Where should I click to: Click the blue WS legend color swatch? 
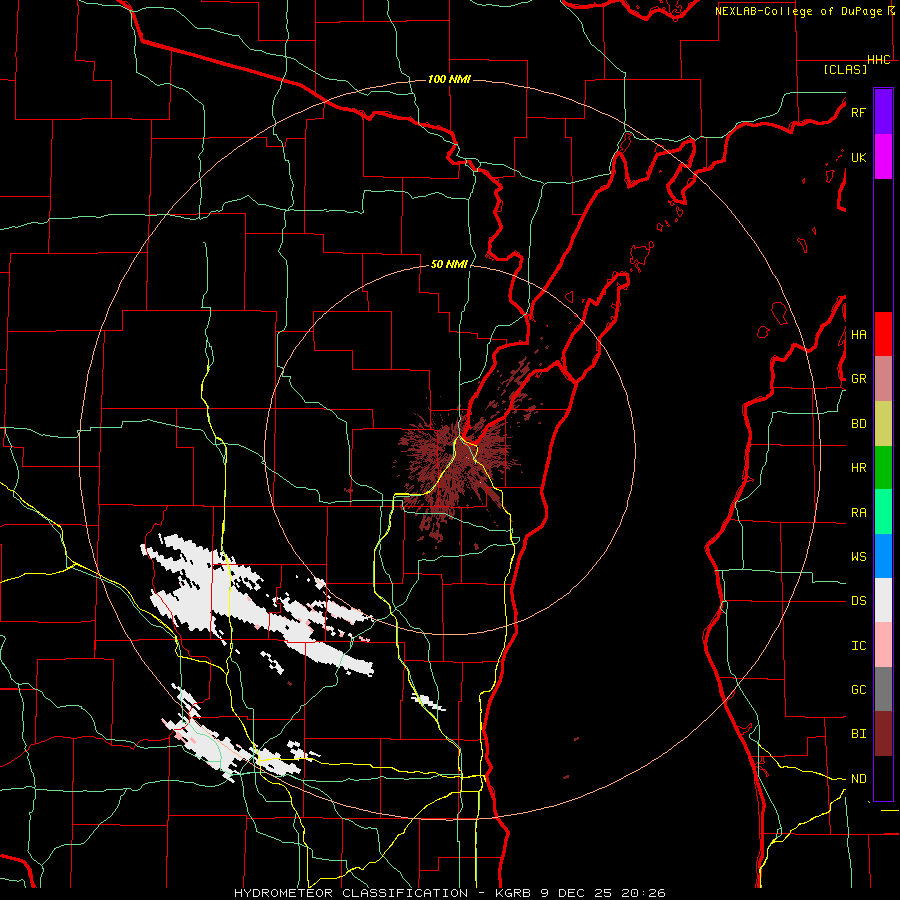pyautogui.click(x=883, y=556)
